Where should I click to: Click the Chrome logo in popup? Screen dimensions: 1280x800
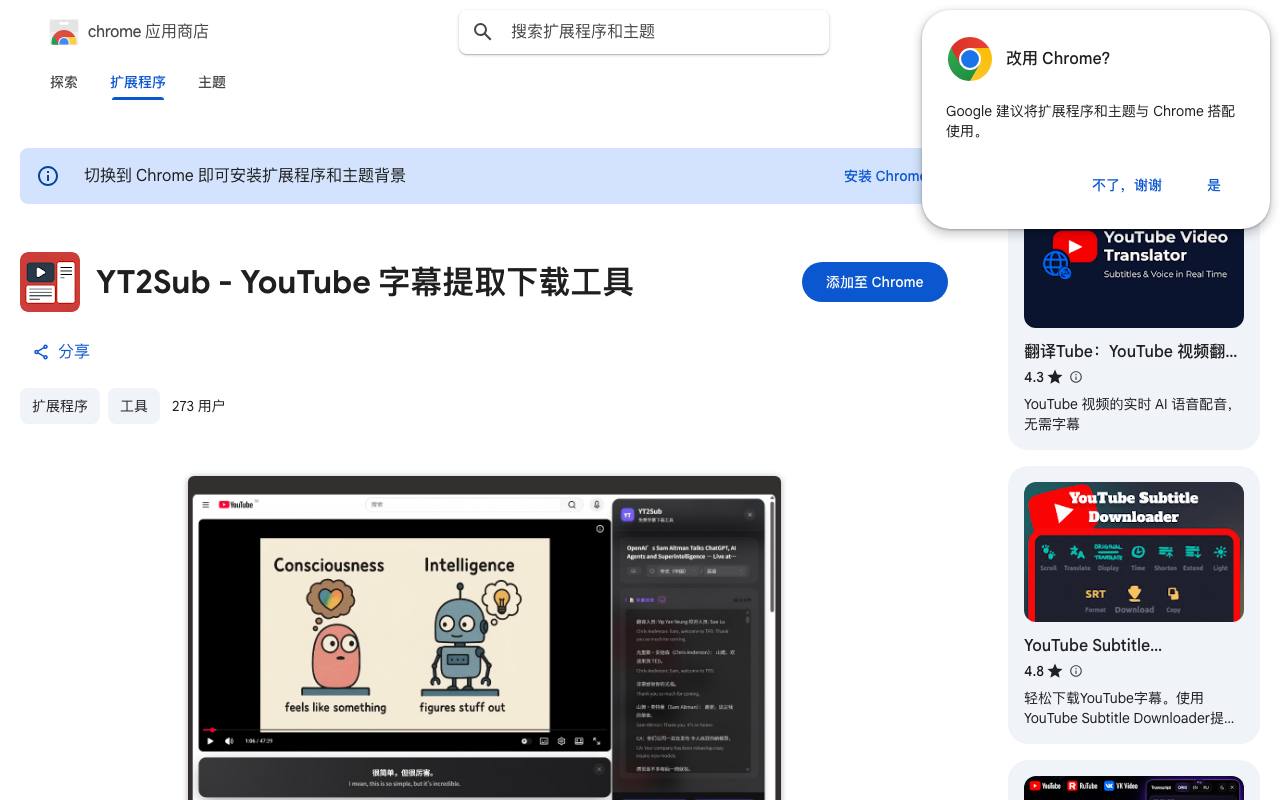(970, 59)
